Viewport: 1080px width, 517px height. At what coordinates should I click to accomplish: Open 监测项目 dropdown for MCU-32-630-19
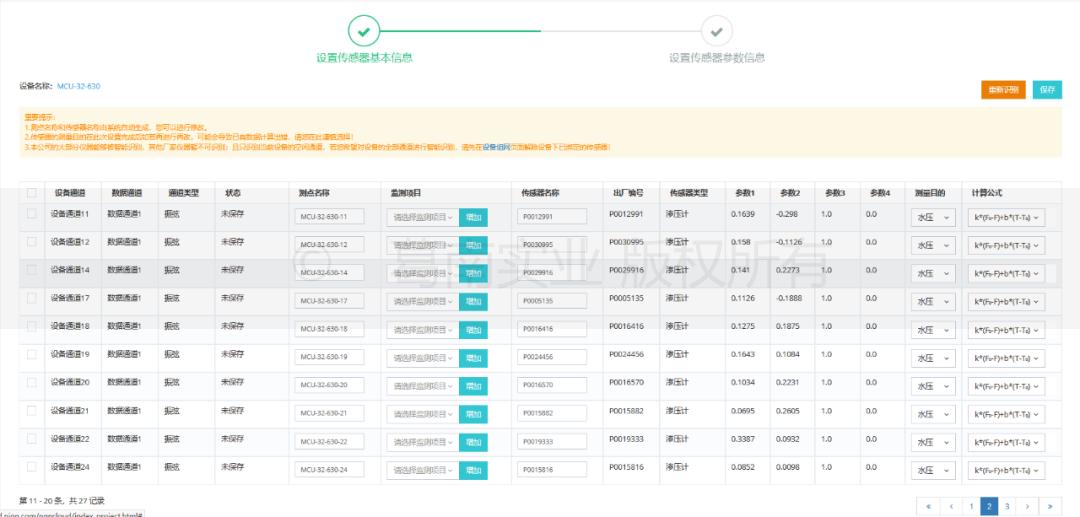click(423, 357)
